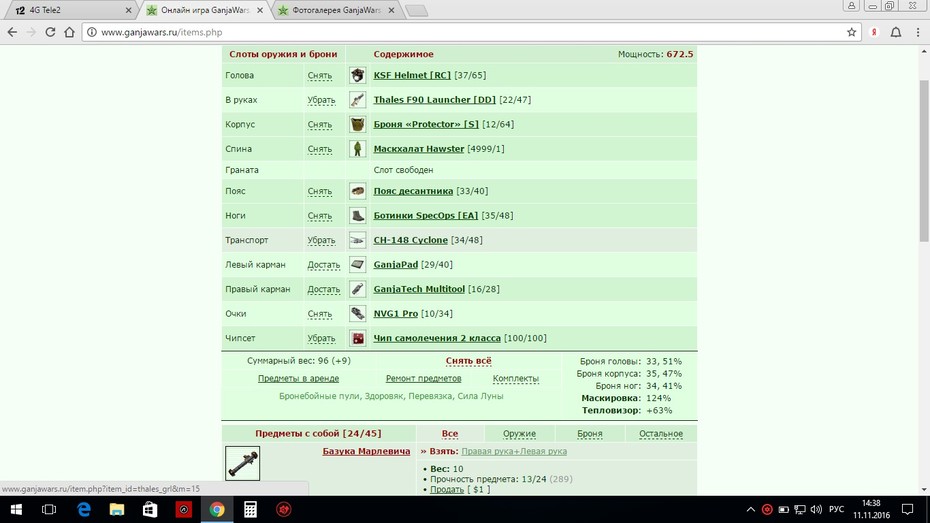Click Снять for the Спина slot

click(320, 149)
